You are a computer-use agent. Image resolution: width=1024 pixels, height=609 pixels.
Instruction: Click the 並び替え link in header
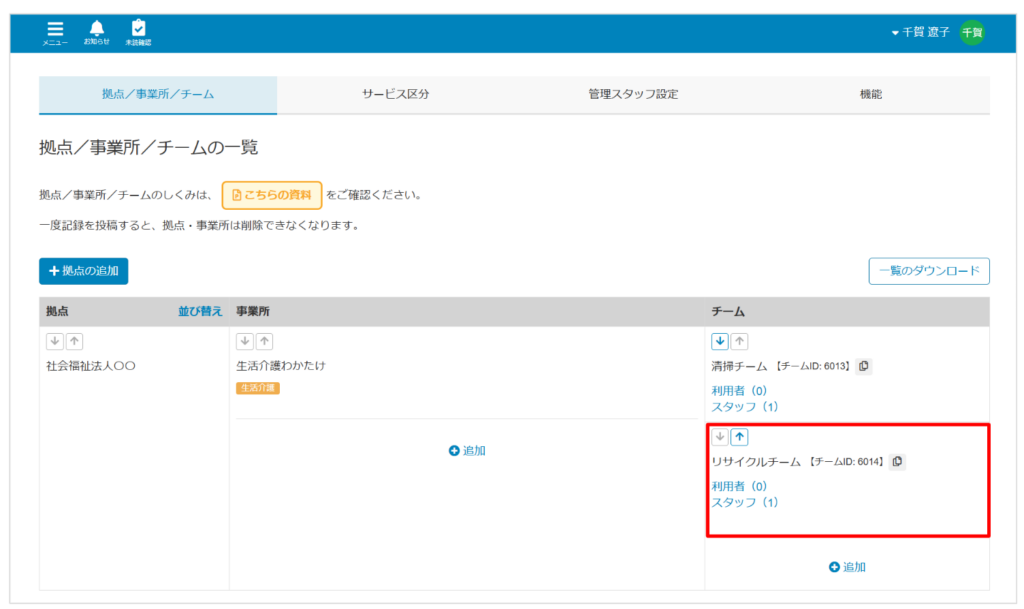click(200, 311)
